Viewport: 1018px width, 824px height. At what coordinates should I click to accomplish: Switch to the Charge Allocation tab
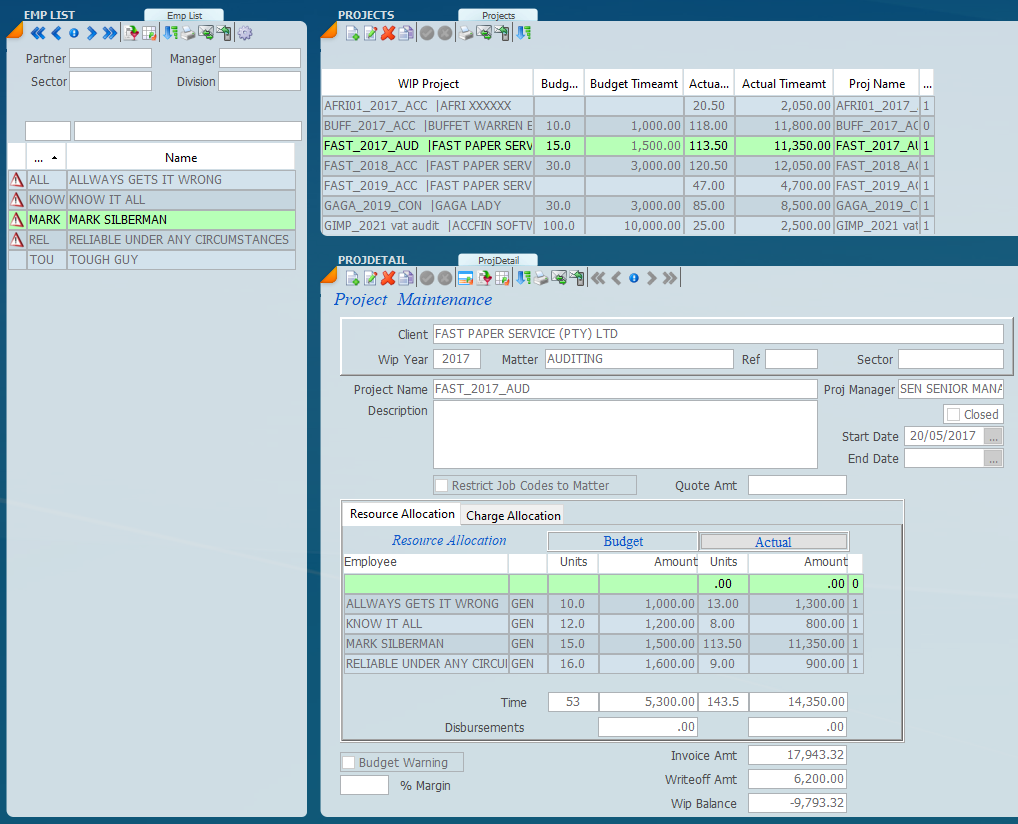pos(513,516)
